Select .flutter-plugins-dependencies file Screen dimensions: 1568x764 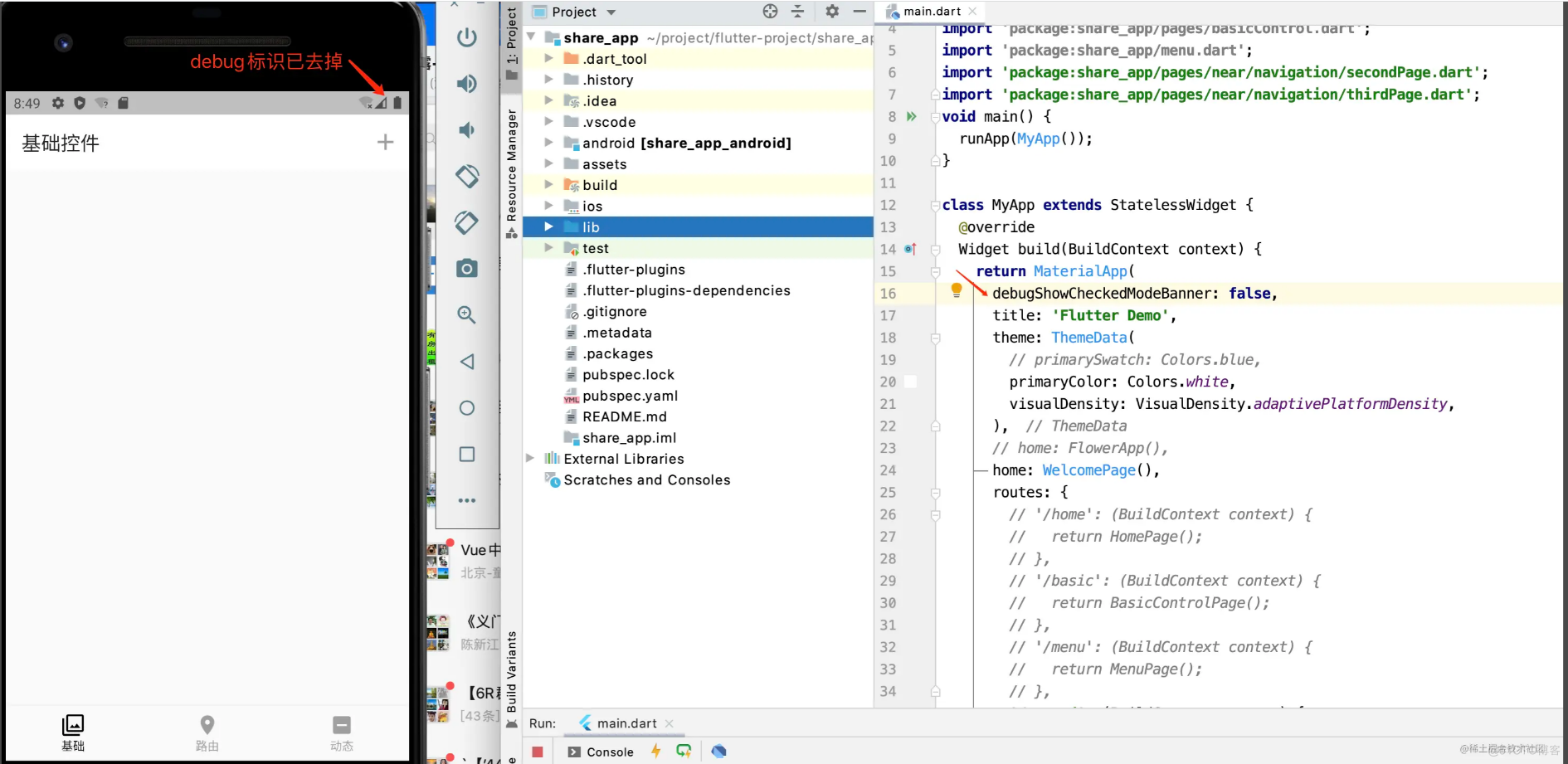686,290
